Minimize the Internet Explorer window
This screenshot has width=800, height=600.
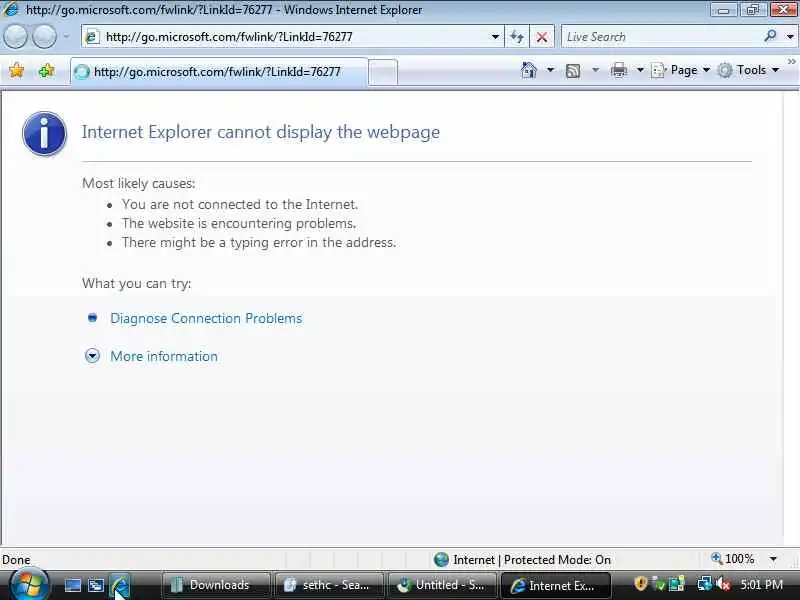(x=724, y=10)
